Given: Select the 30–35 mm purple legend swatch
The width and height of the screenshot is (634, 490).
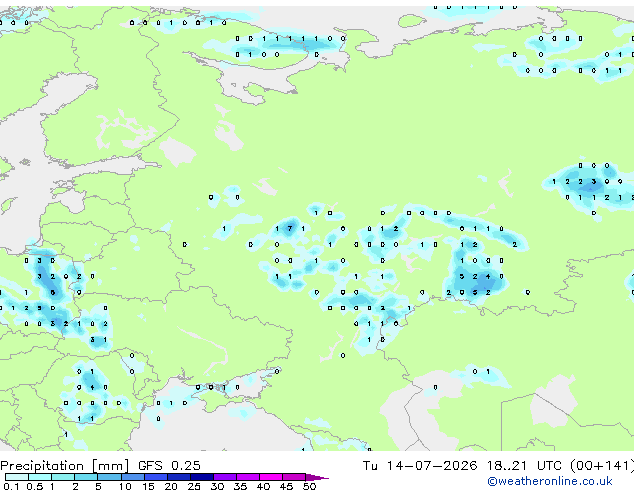Looking at the screenshot, I should (224, 477).
